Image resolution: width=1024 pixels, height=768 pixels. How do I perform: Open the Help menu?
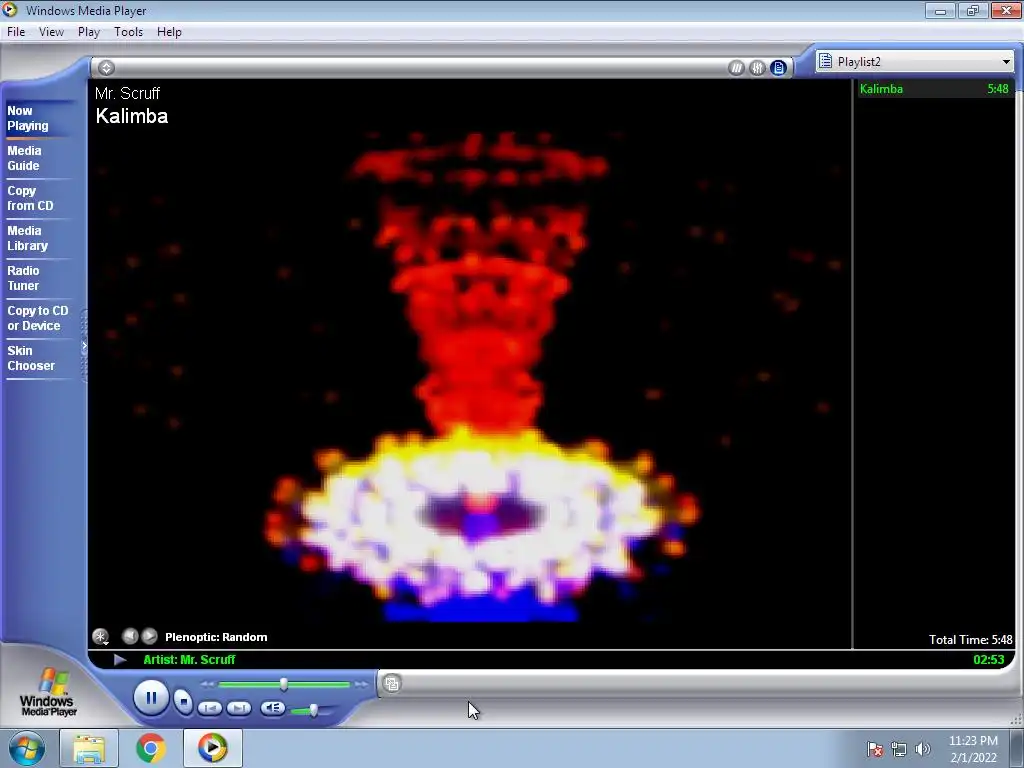click(169, 32)
